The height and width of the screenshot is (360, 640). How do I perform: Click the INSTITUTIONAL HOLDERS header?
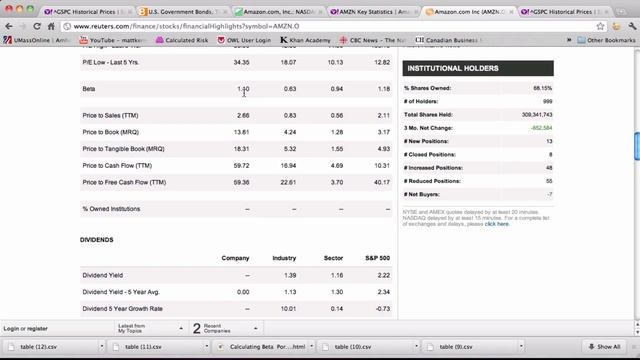[x=478, y=68]
